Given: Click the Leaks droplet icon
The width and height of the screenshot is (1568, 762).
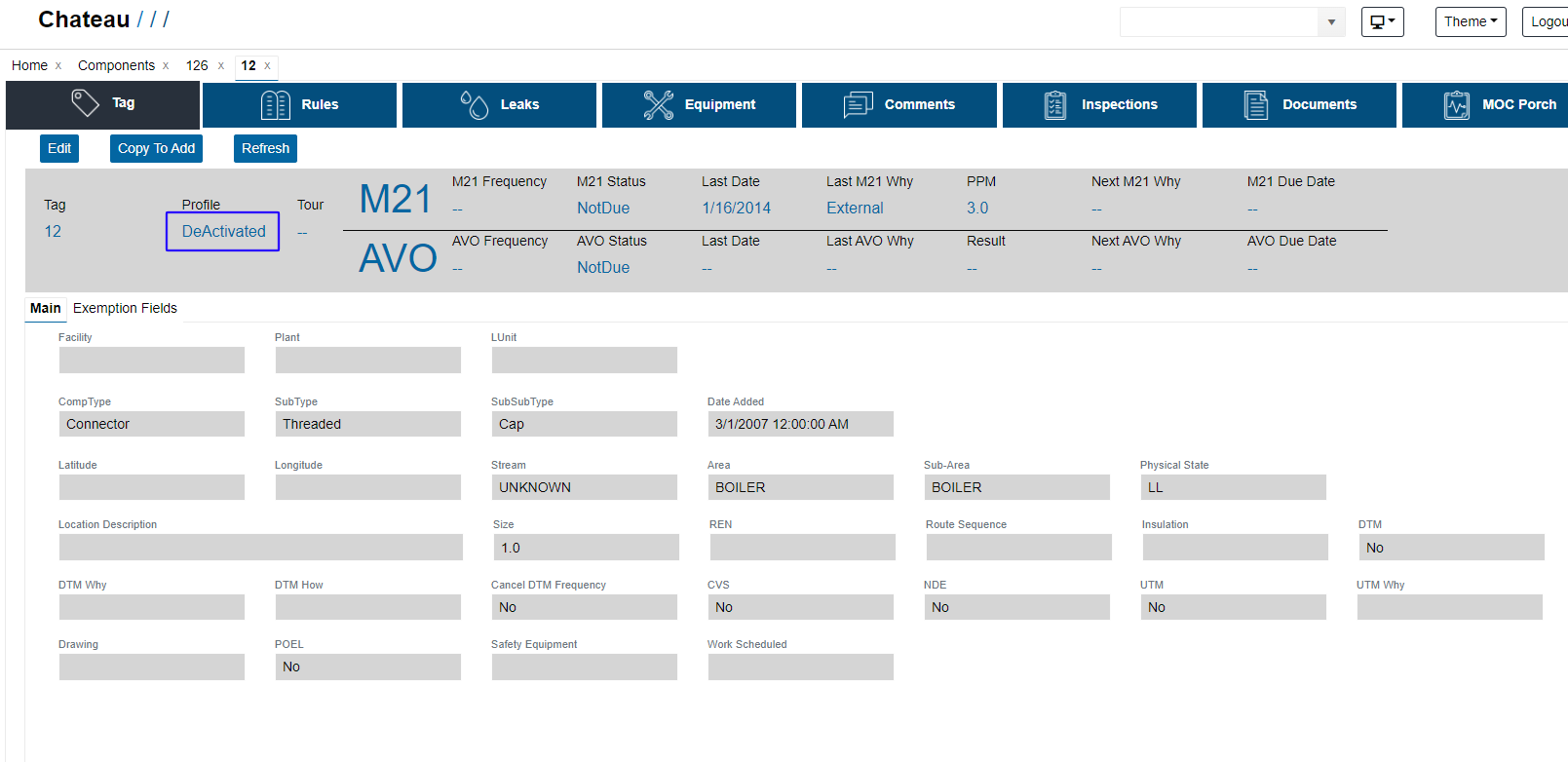Looking at the screenshot, I should pyautogui.click(x=475, y=104).
